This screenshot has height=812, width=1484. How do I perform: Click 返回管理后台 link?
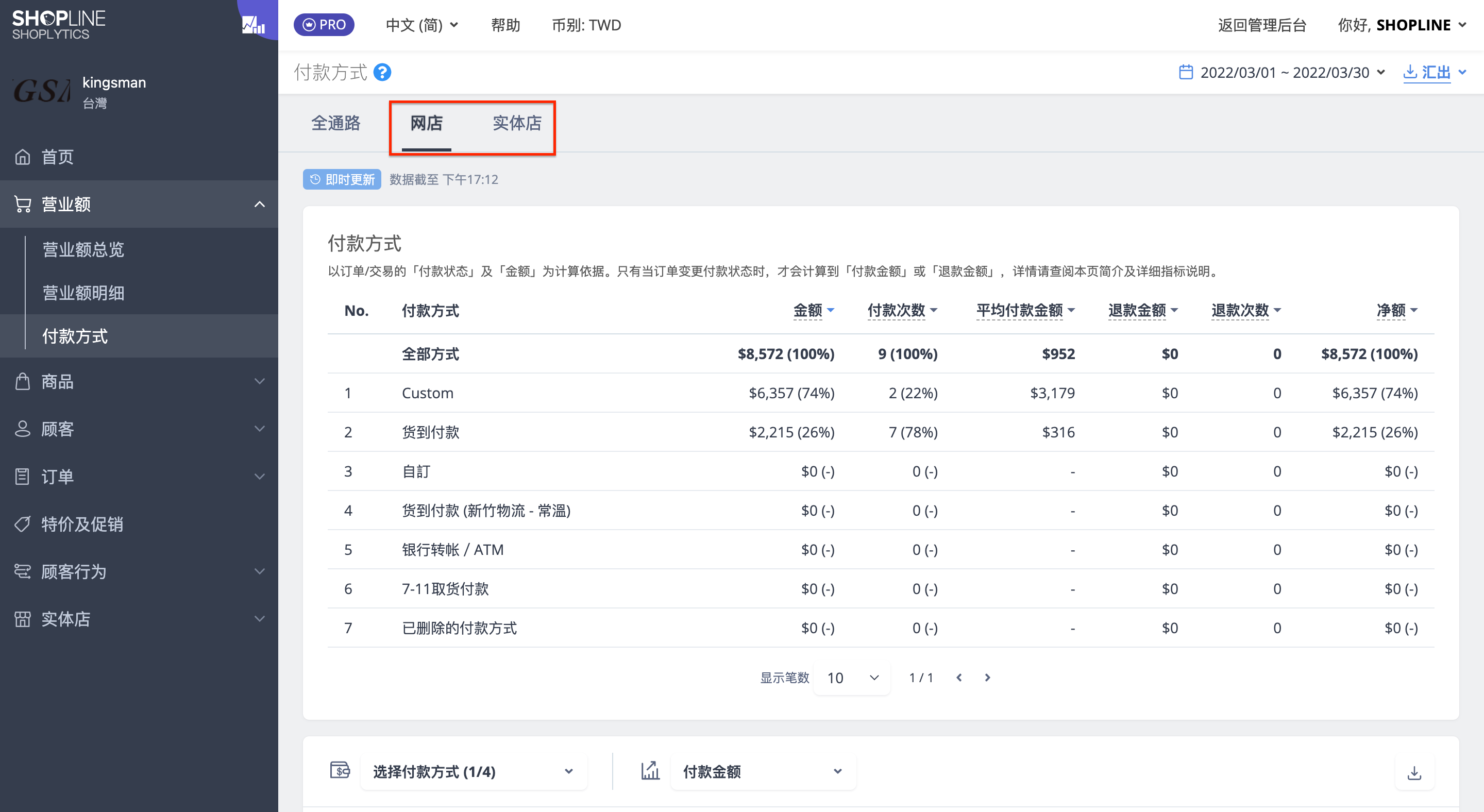pyautogui.click(x=1261, y=25)
